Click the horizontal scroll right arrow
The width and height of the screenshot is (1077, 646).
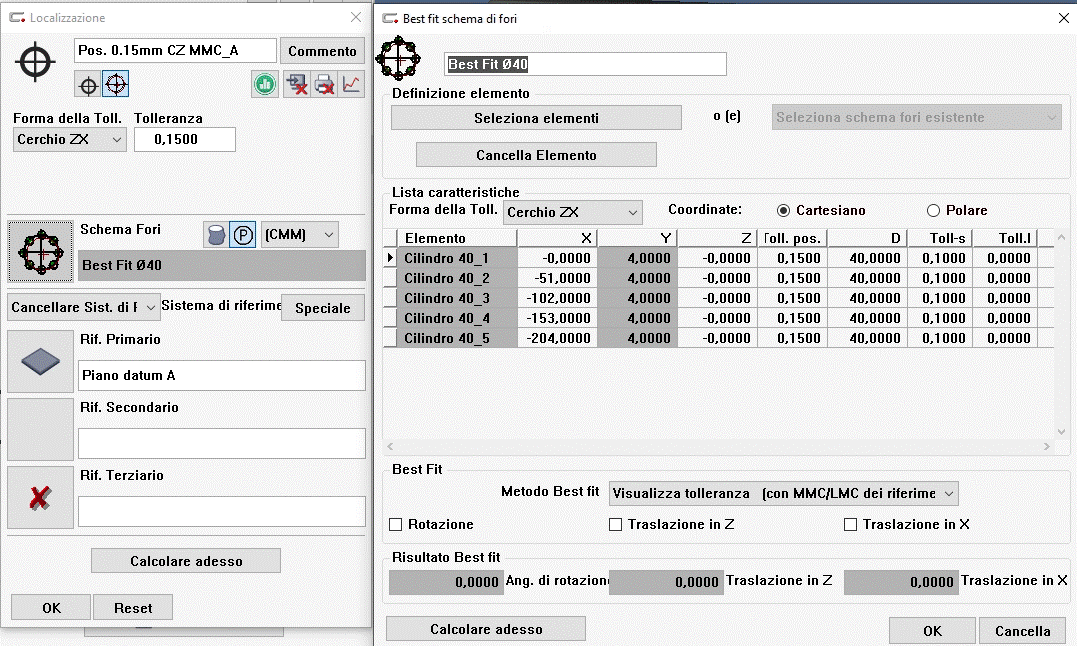coord(1047,446)
